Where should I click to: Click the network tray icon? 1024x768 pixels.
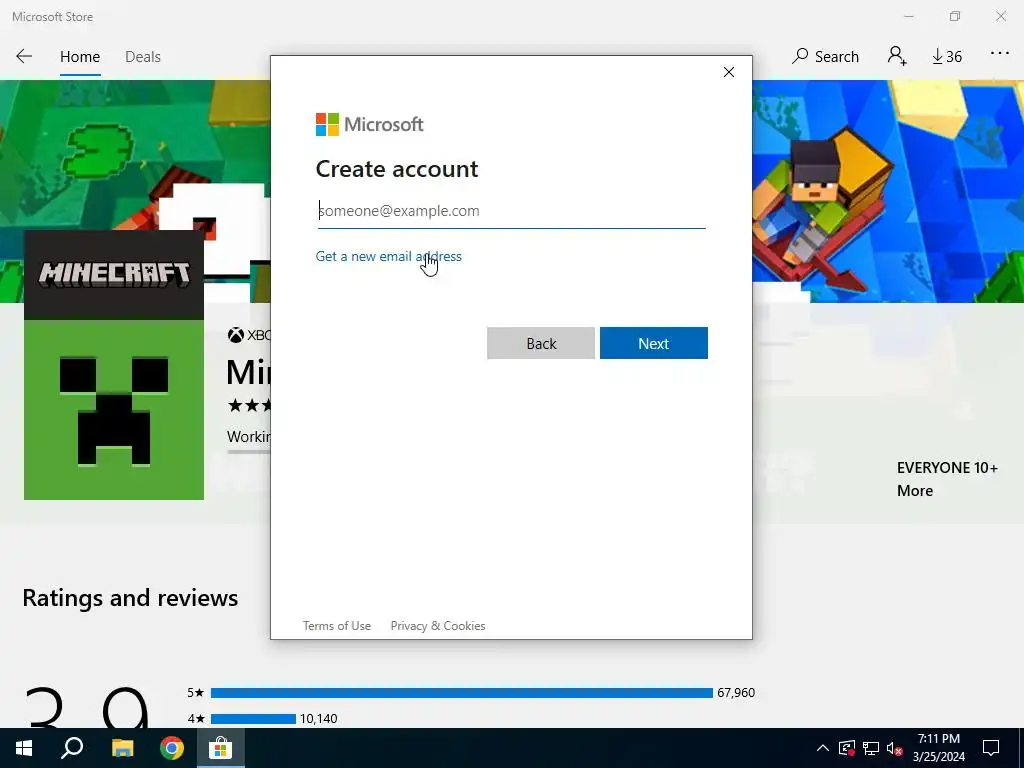point(871,748)
